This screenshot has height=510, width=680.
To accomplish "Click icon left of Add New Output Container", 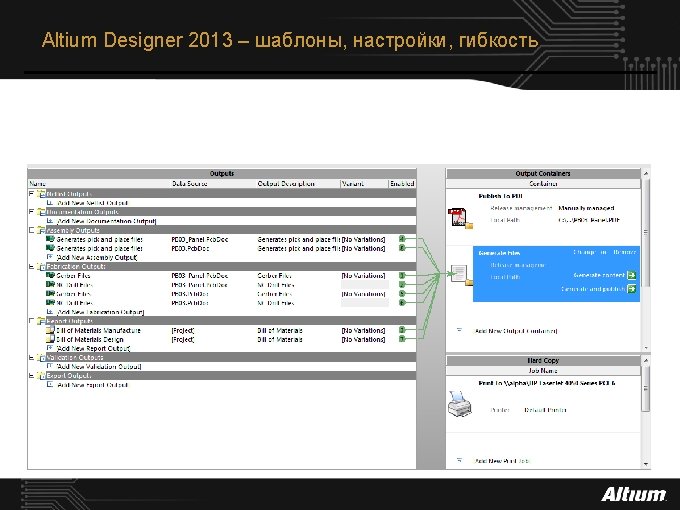I will pos(459,330).
